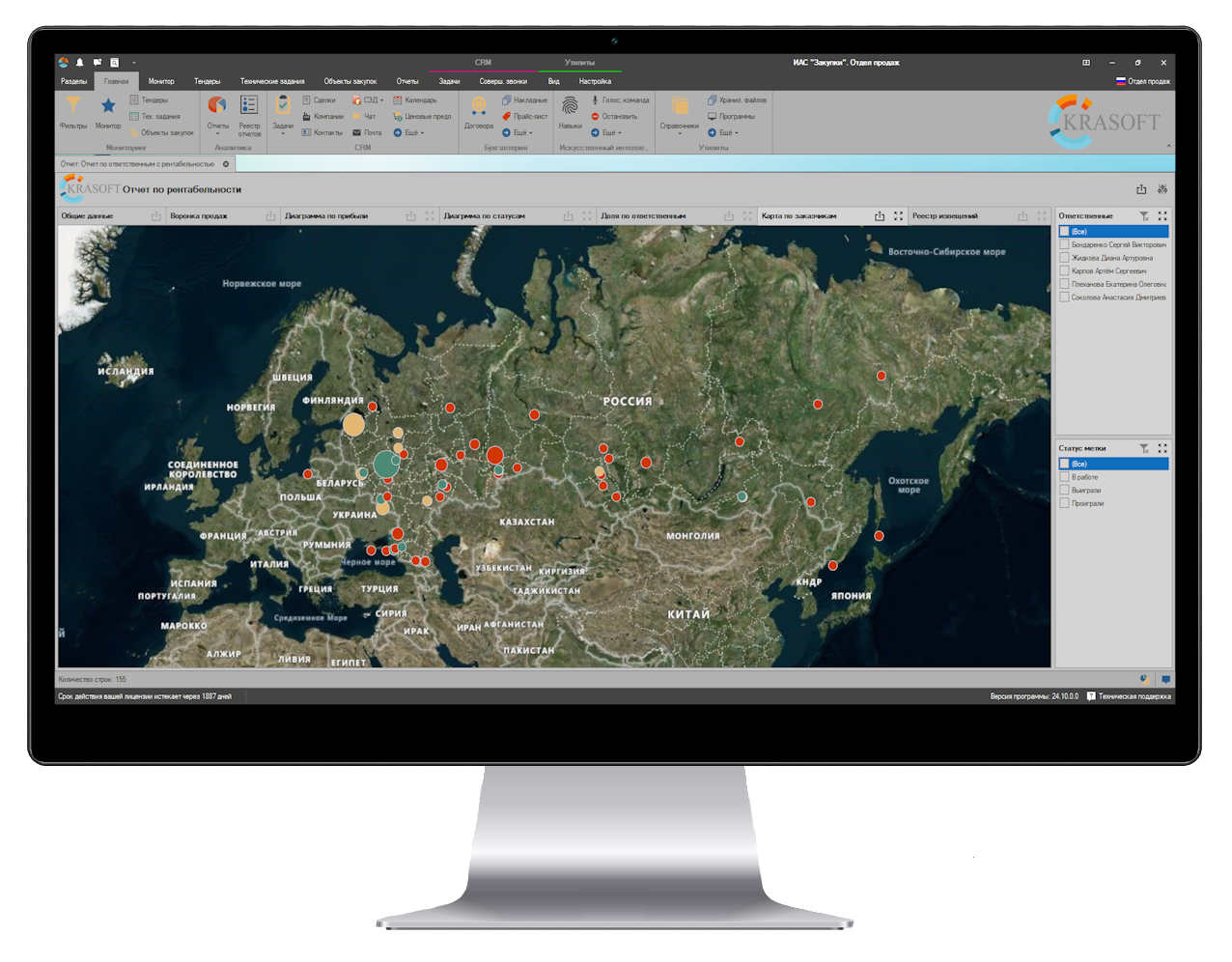Viewport: 1232px width, 962px height.
Task: Click the notification bell icon
Action: (x=80, y=63)
